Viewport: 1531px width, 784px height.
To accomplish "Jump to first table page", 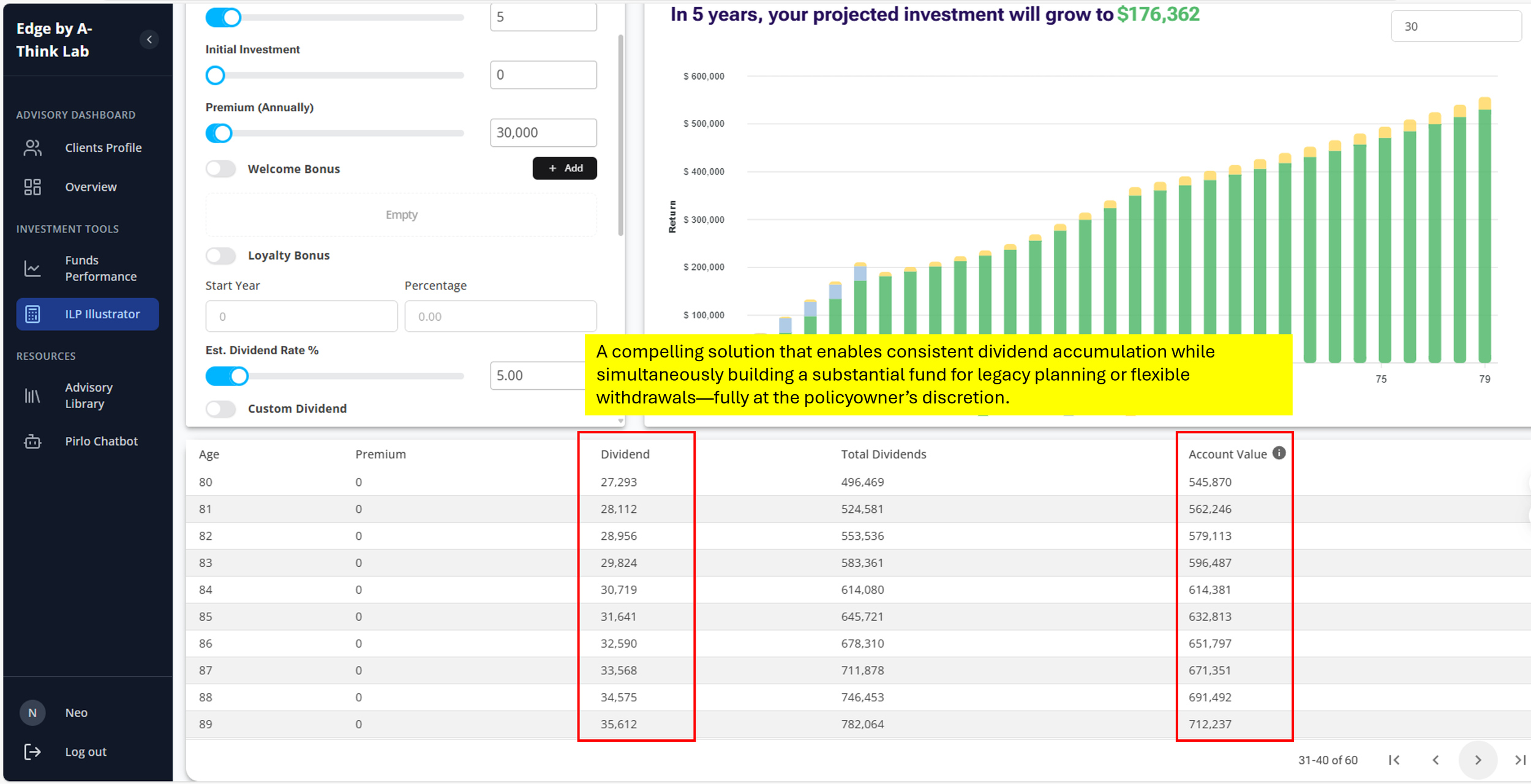I will click(x=1394, y=760).
